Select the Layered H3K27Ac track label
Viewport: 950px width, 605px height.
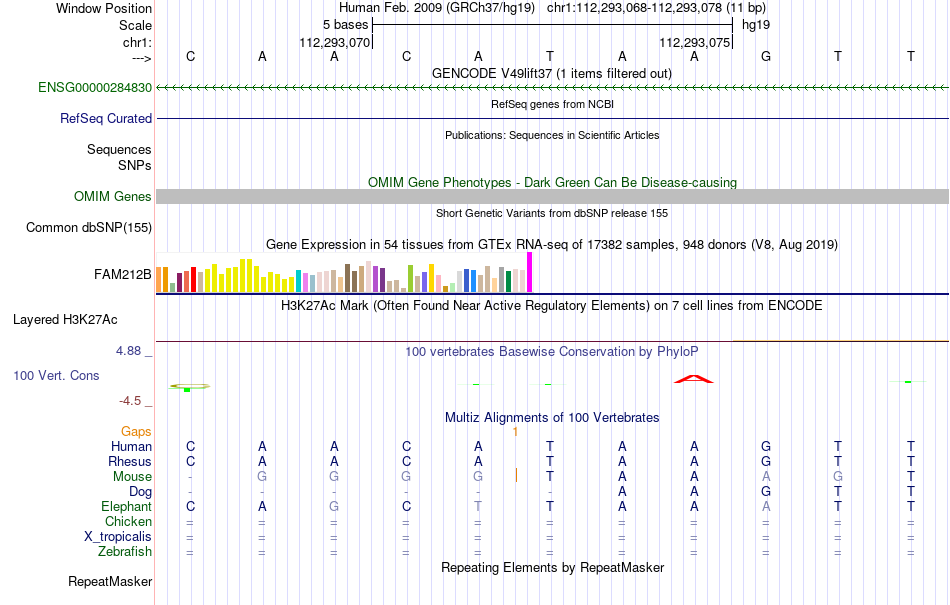tap(65, 319)
